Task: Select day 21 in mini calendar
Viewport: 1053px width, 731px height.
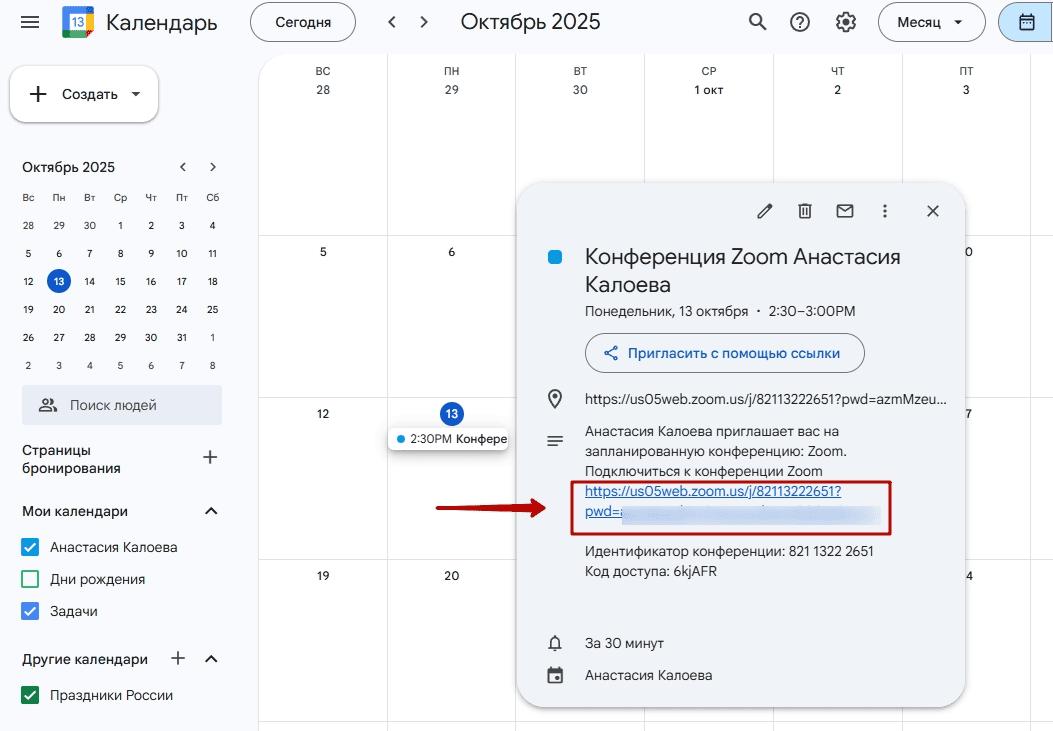Action: coord(90,309)
